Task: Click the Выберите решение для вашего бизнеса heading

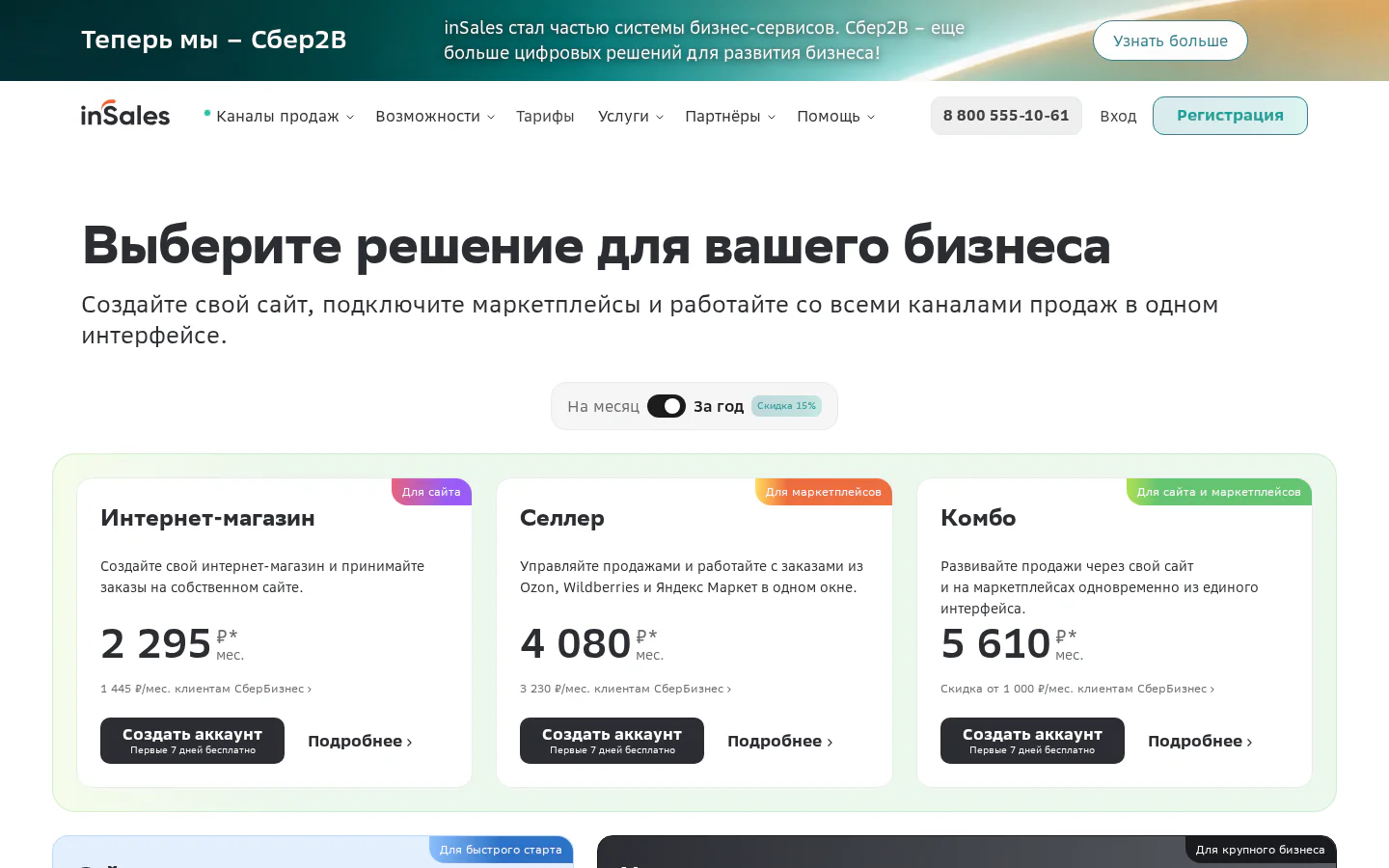Action: click(596, 245)
